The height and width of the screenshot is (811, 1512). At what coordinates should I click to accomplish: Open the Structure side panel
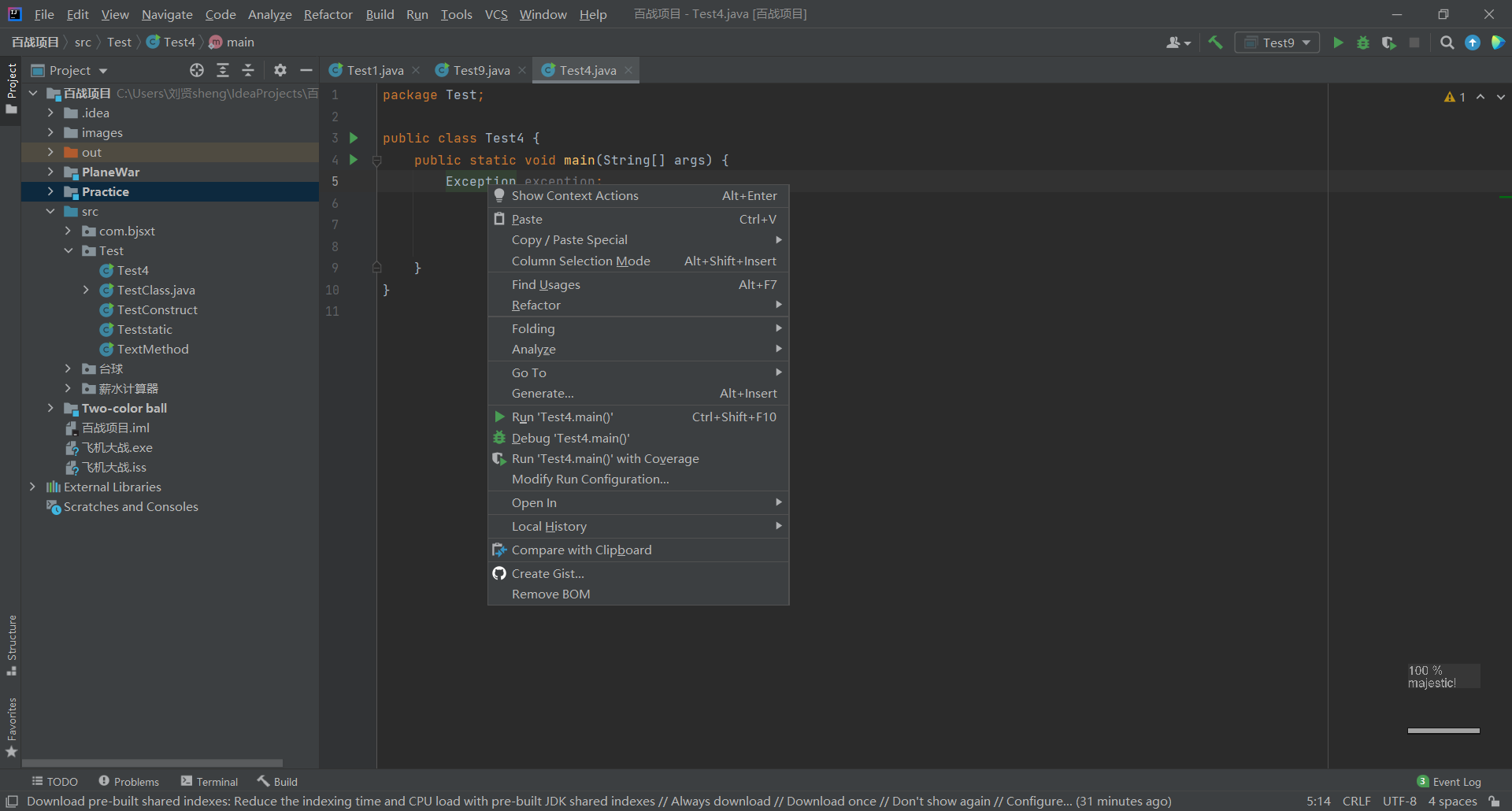point(12,645)
